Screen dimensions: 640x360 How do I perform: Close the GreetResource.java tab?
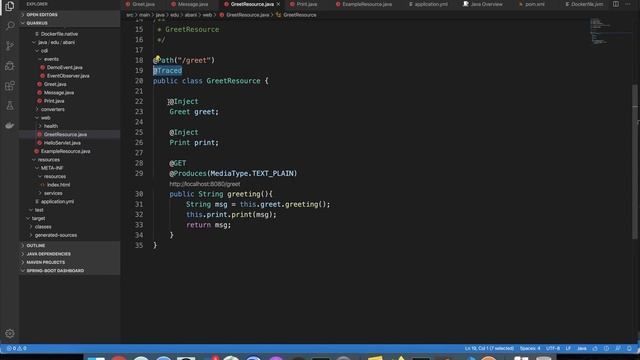click(x=278, y=4)
